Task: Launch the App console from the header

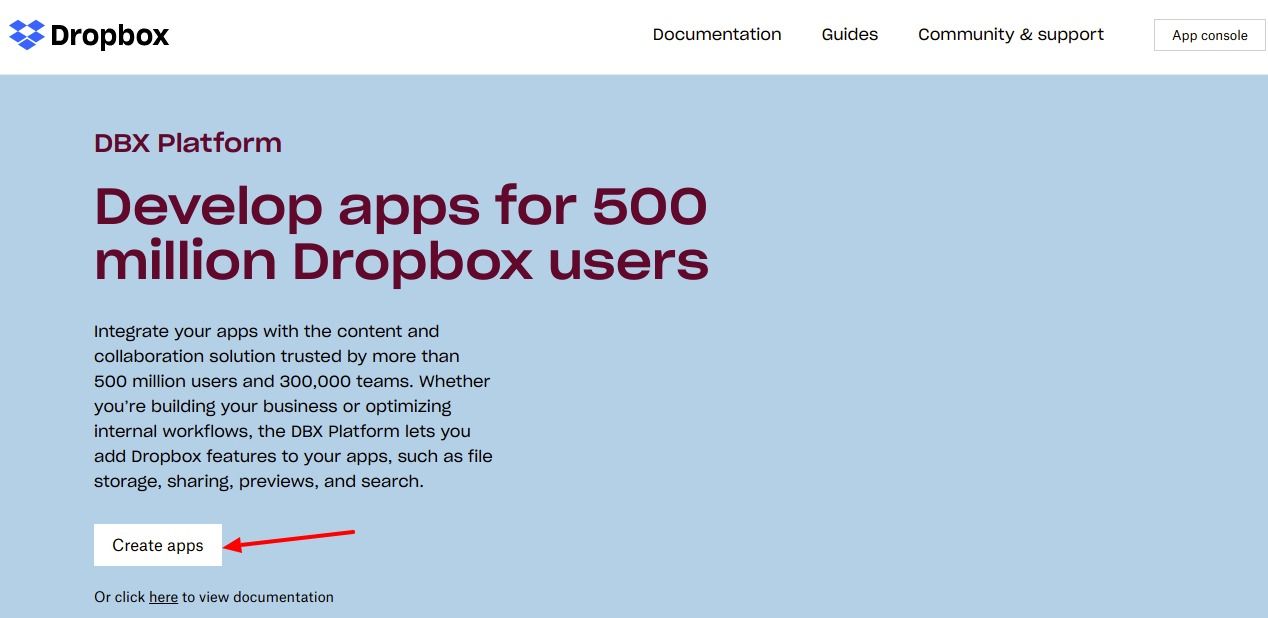Action: click(x=1209, y=34)
